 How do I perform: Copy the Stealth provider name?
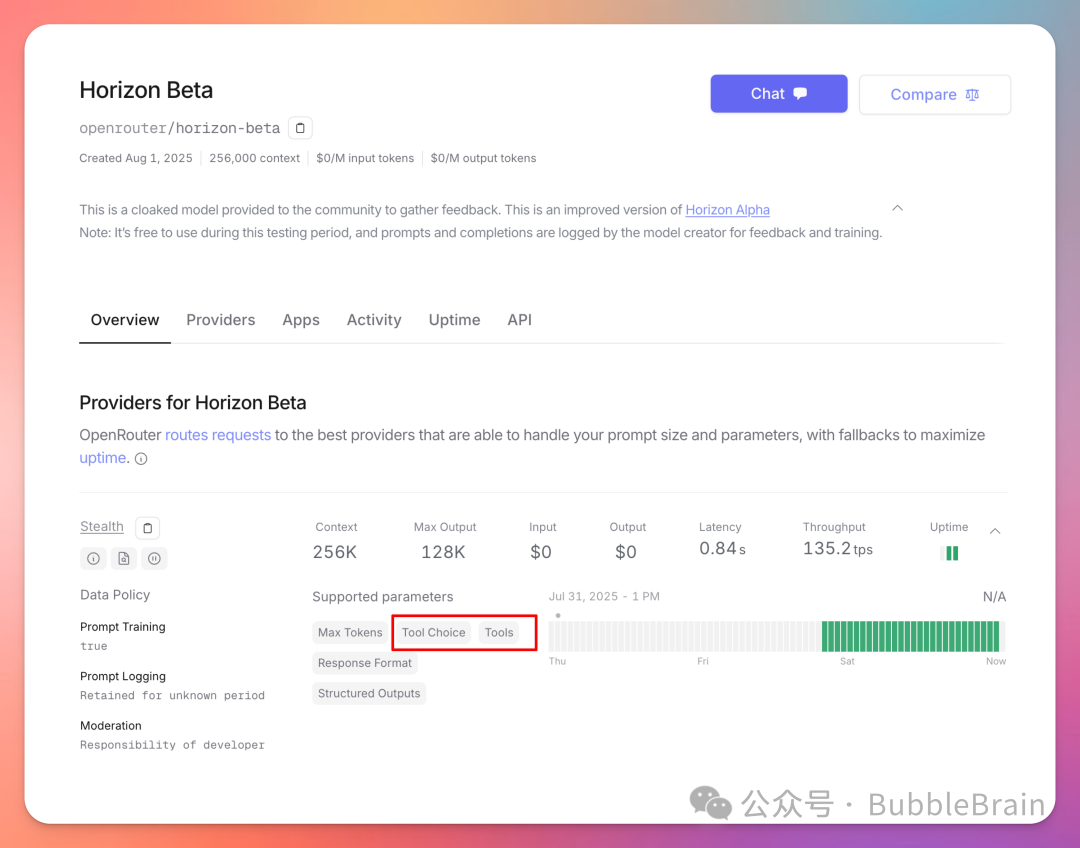pos(147,528)
